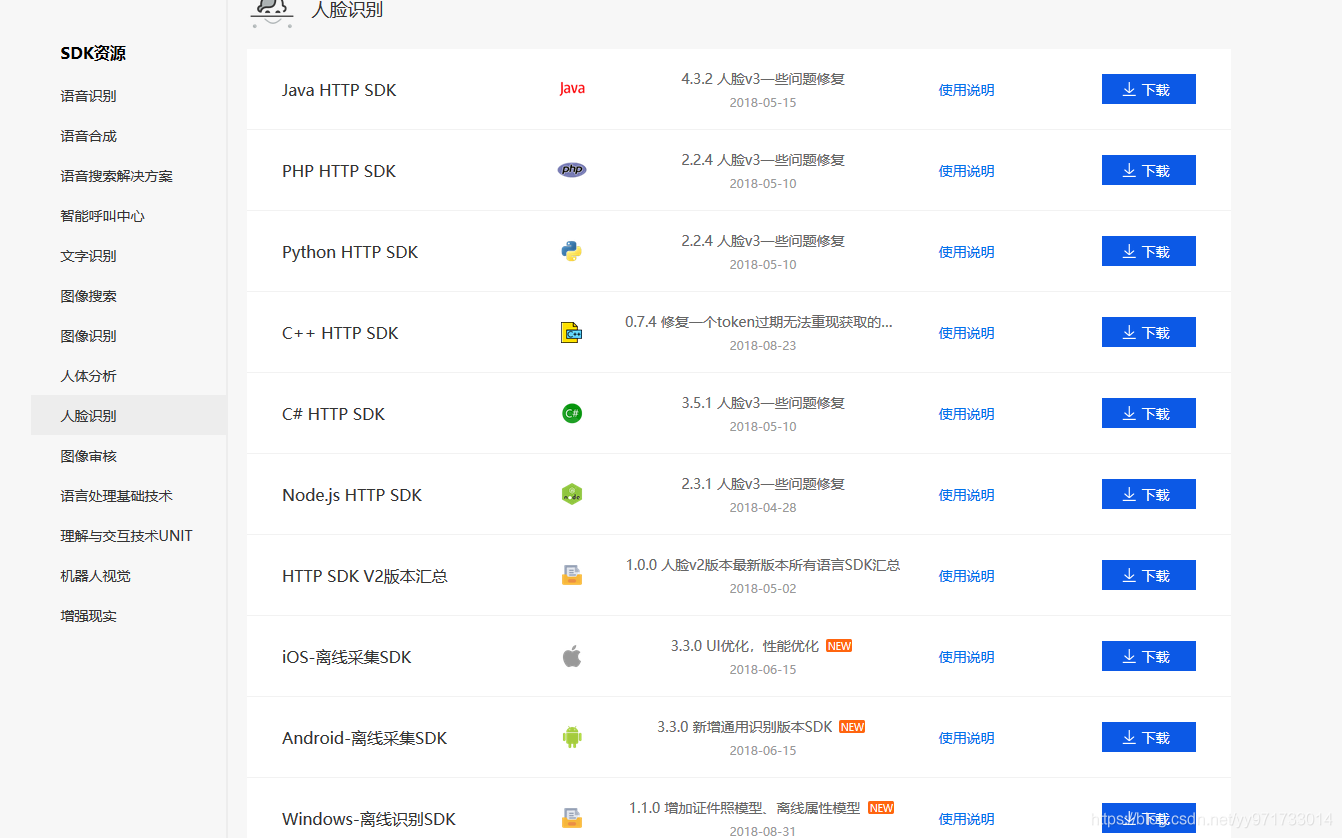Viewport: 1342px width, 838px height.
Task: Select the Python logo icon
Action: 571,251
